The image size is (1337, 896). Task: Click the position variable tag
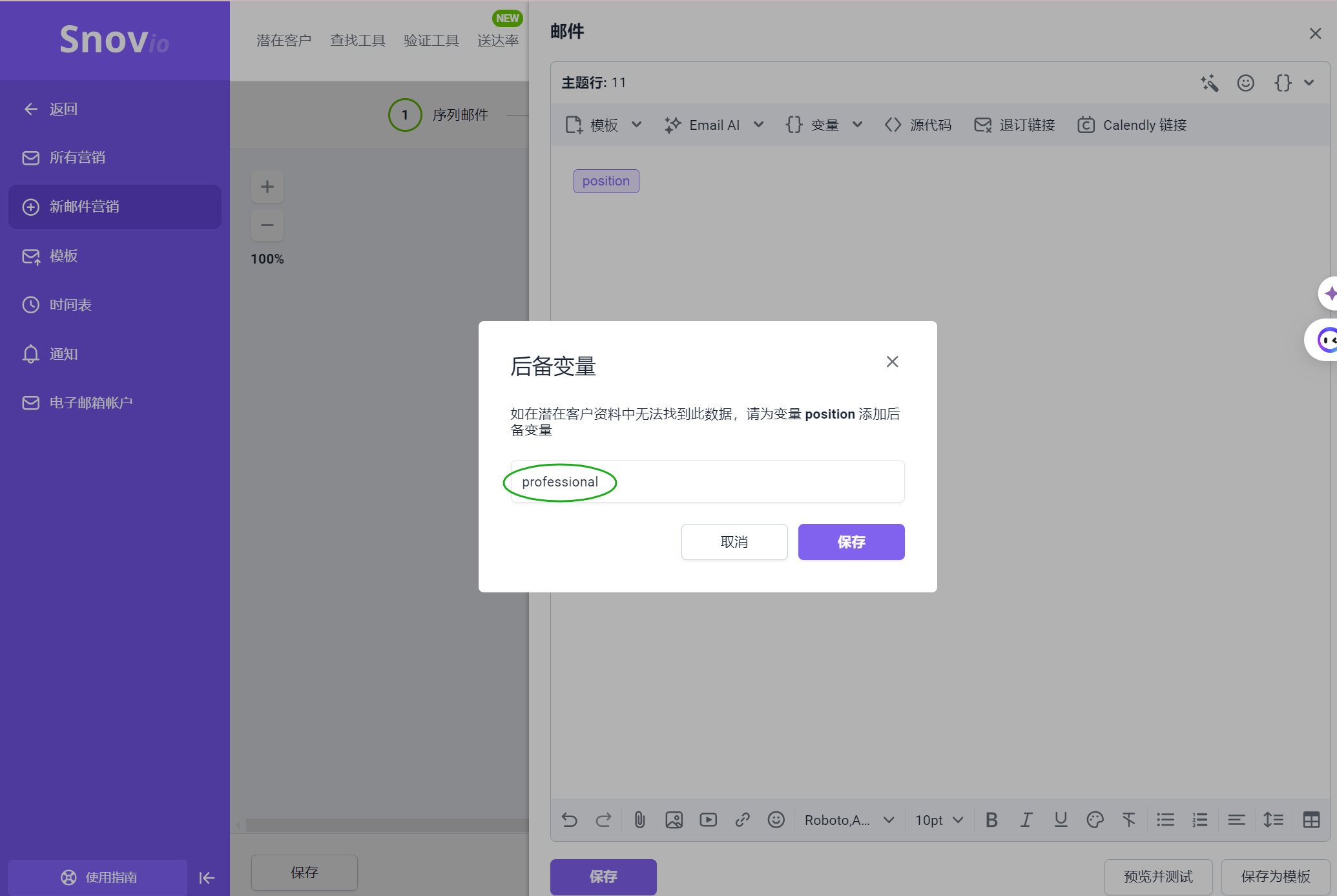606,182
